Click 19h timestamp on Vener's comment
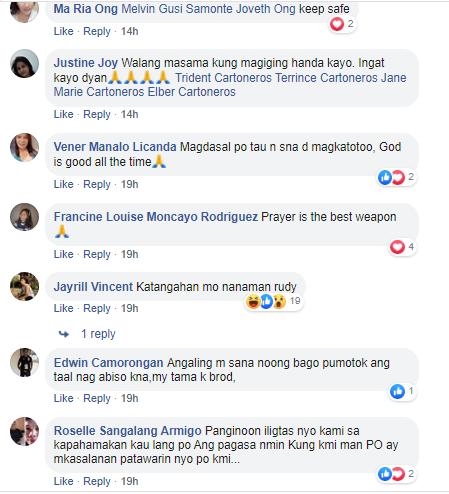The image size is (449, 494). coord(129,184)
